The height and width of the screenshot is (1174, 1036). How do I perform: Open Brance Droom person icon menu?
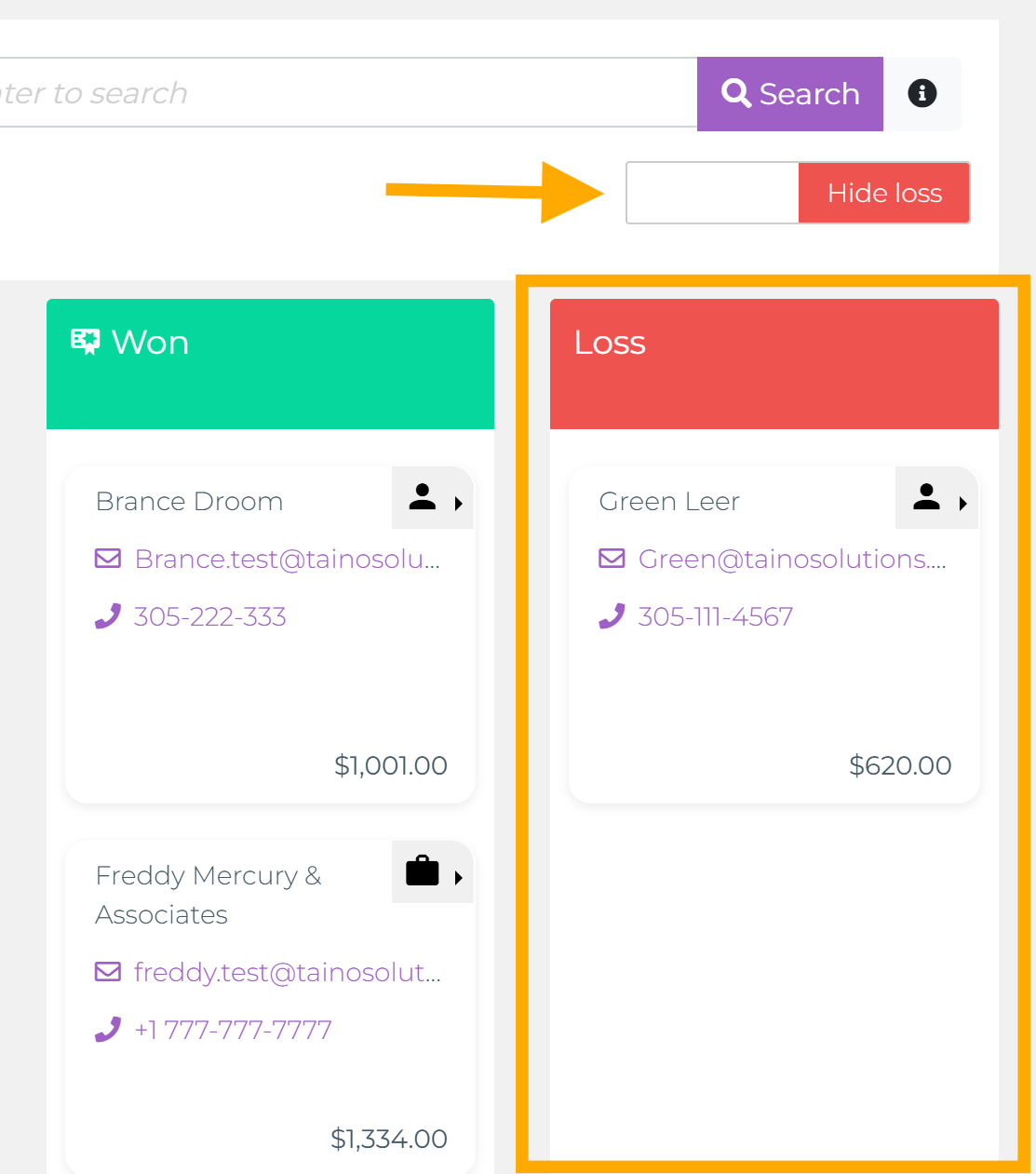coord(423,497)
